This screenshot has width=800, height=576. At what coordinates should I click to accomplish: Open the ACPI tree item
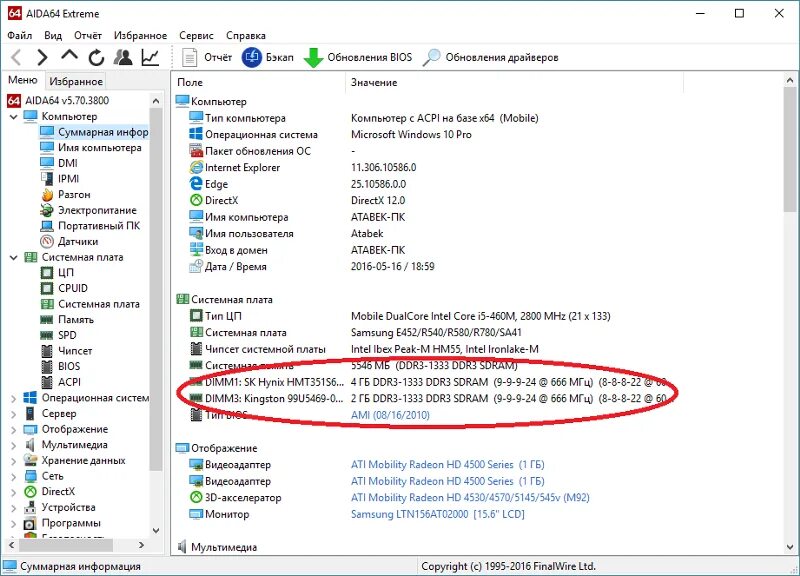click(61, 382)
